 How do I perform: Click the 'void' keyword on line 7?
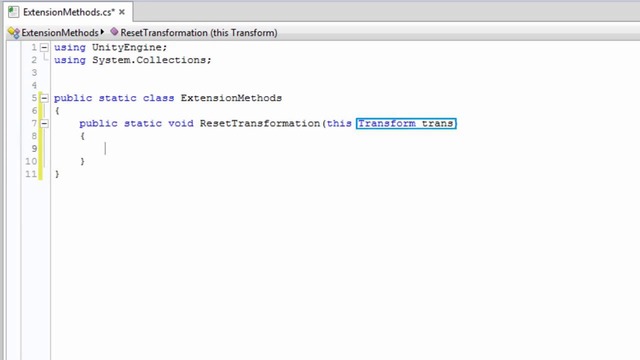coord(181,123)
